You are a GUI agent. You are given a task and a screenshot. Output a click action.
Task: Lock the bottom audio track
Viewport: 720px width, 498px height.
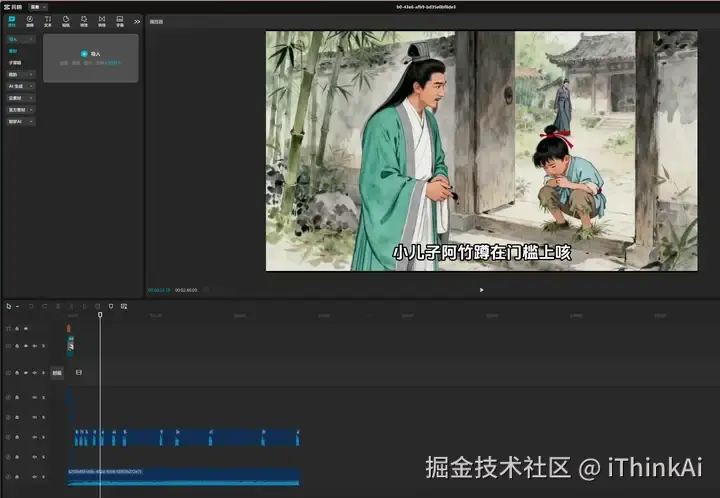(x=17, y=477)
